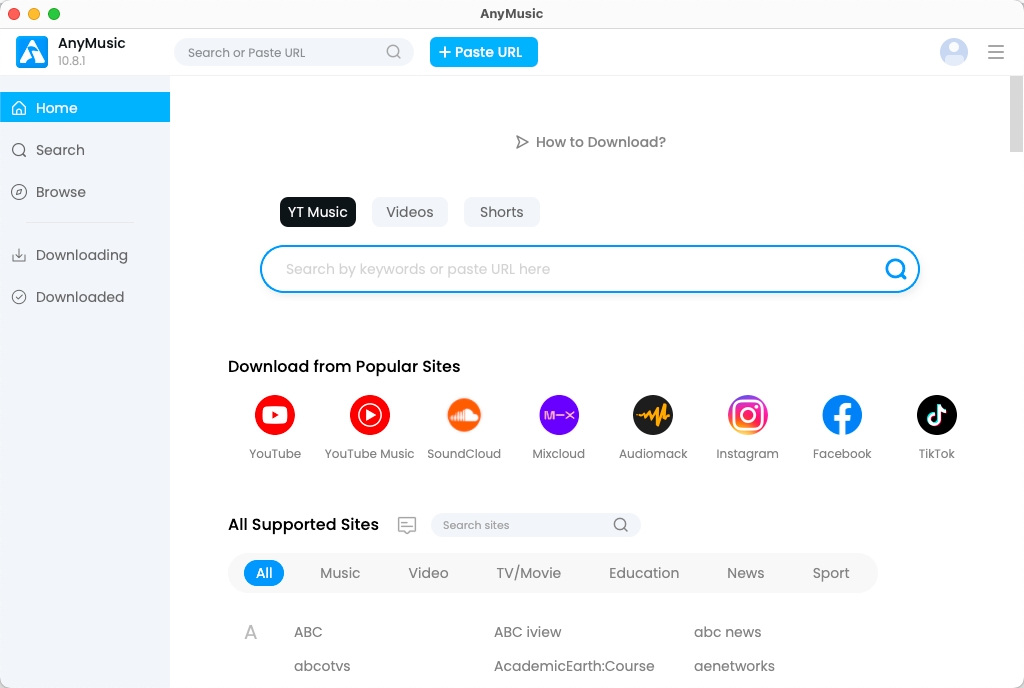Click the yellow macOS minimize window button
1024x688 pixels.
click(34, 14)
